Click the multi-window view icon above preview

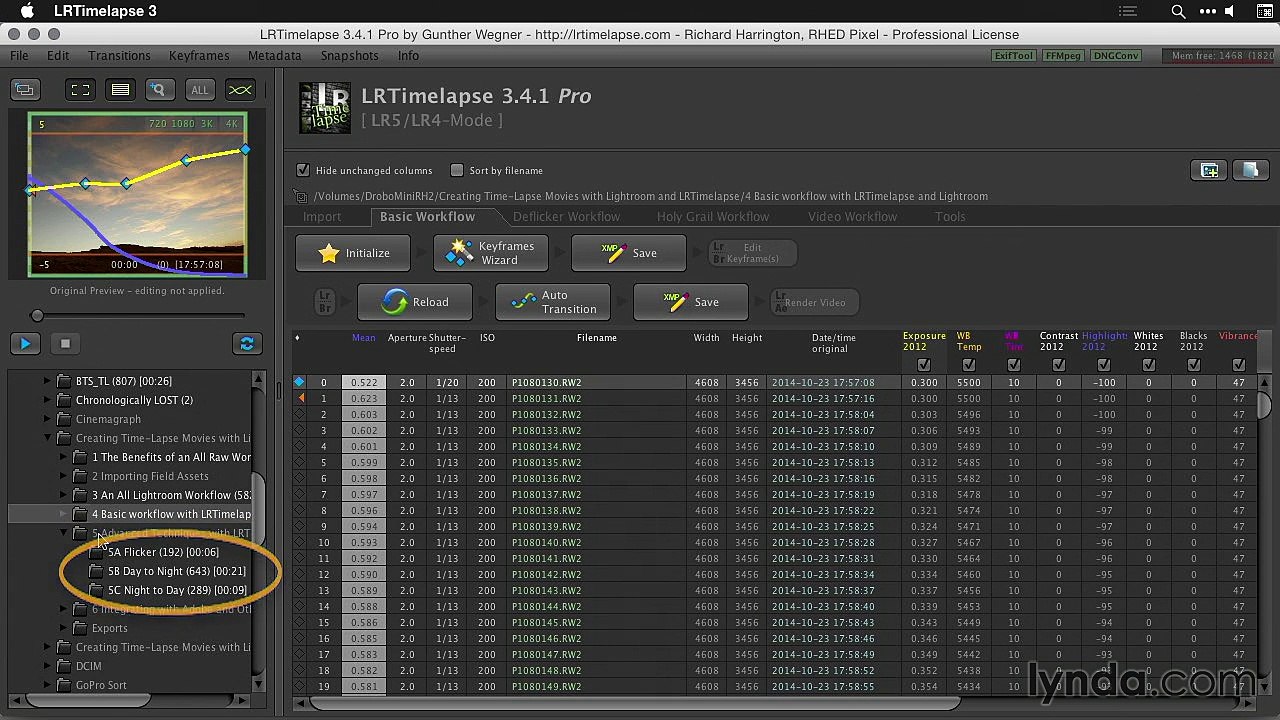coord(25,90)
